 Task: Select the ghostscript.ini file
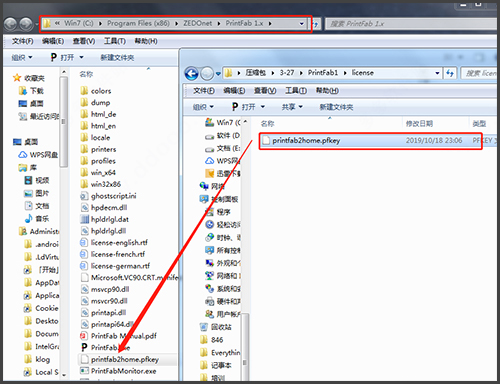(x=108, y=196)
